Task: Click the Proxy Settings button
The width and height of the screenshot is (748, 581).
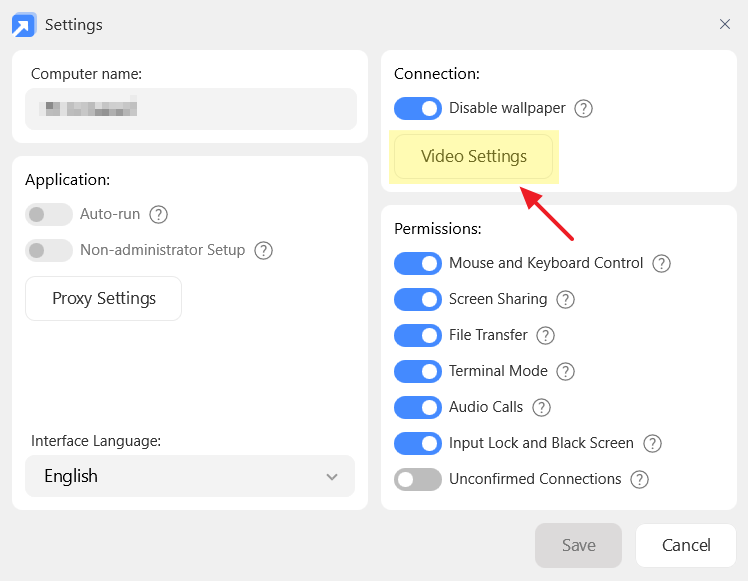Action: 104,298
